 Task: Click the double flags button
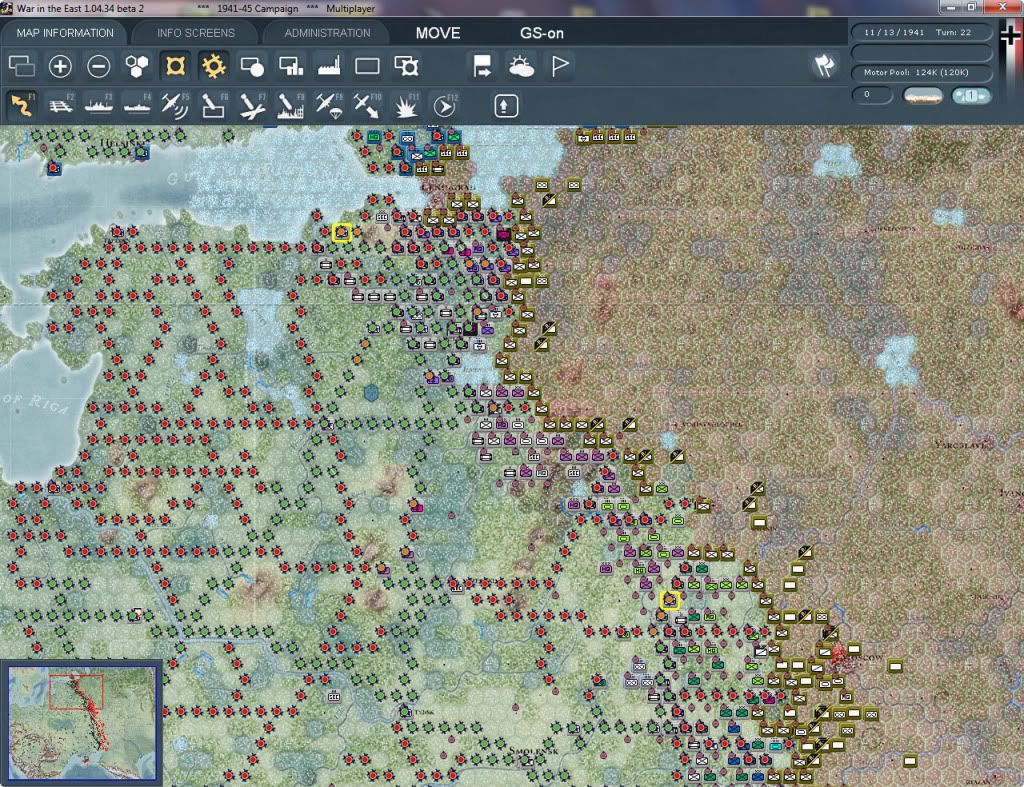coord(824,65)
